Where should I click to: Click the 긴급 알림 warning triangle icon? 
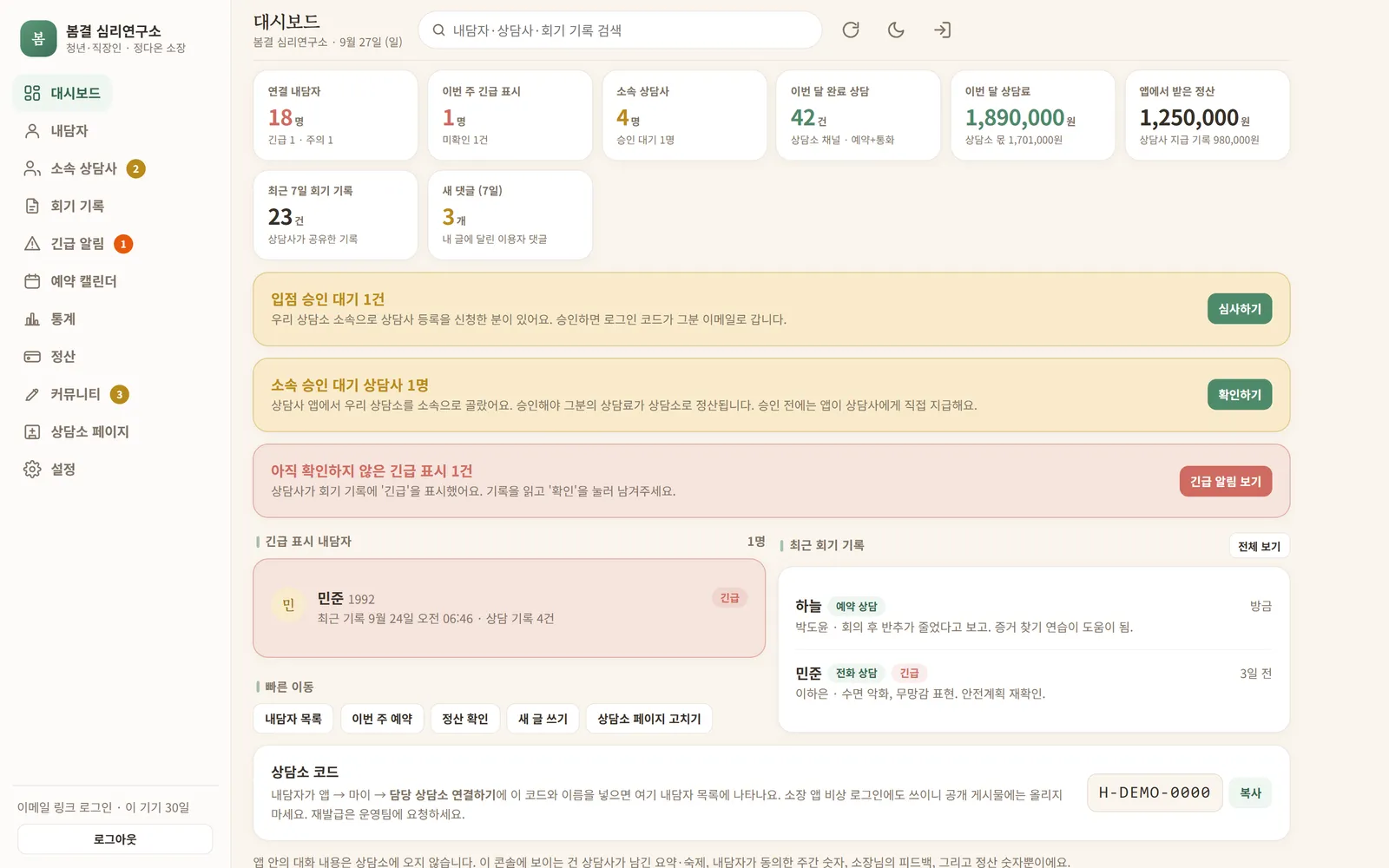coord(32,244)
